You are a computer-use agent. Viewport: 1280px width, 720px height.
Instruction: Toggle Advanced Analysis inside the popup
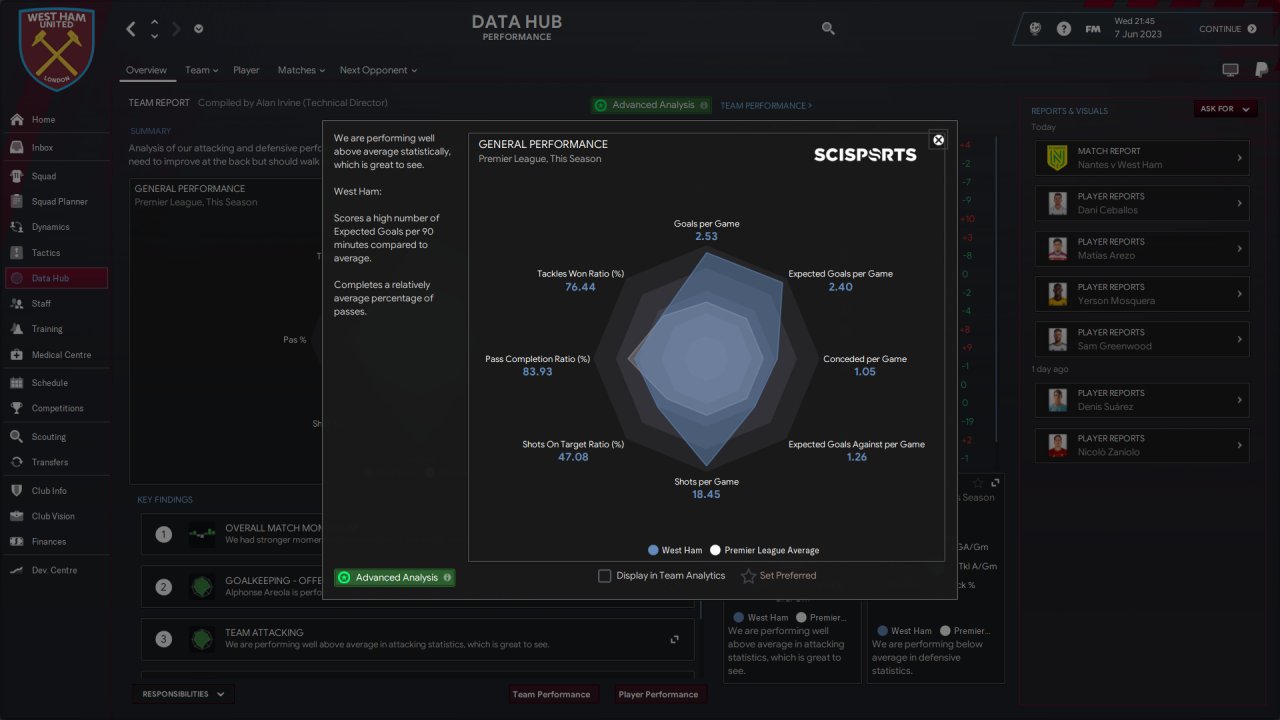[394, 577]
